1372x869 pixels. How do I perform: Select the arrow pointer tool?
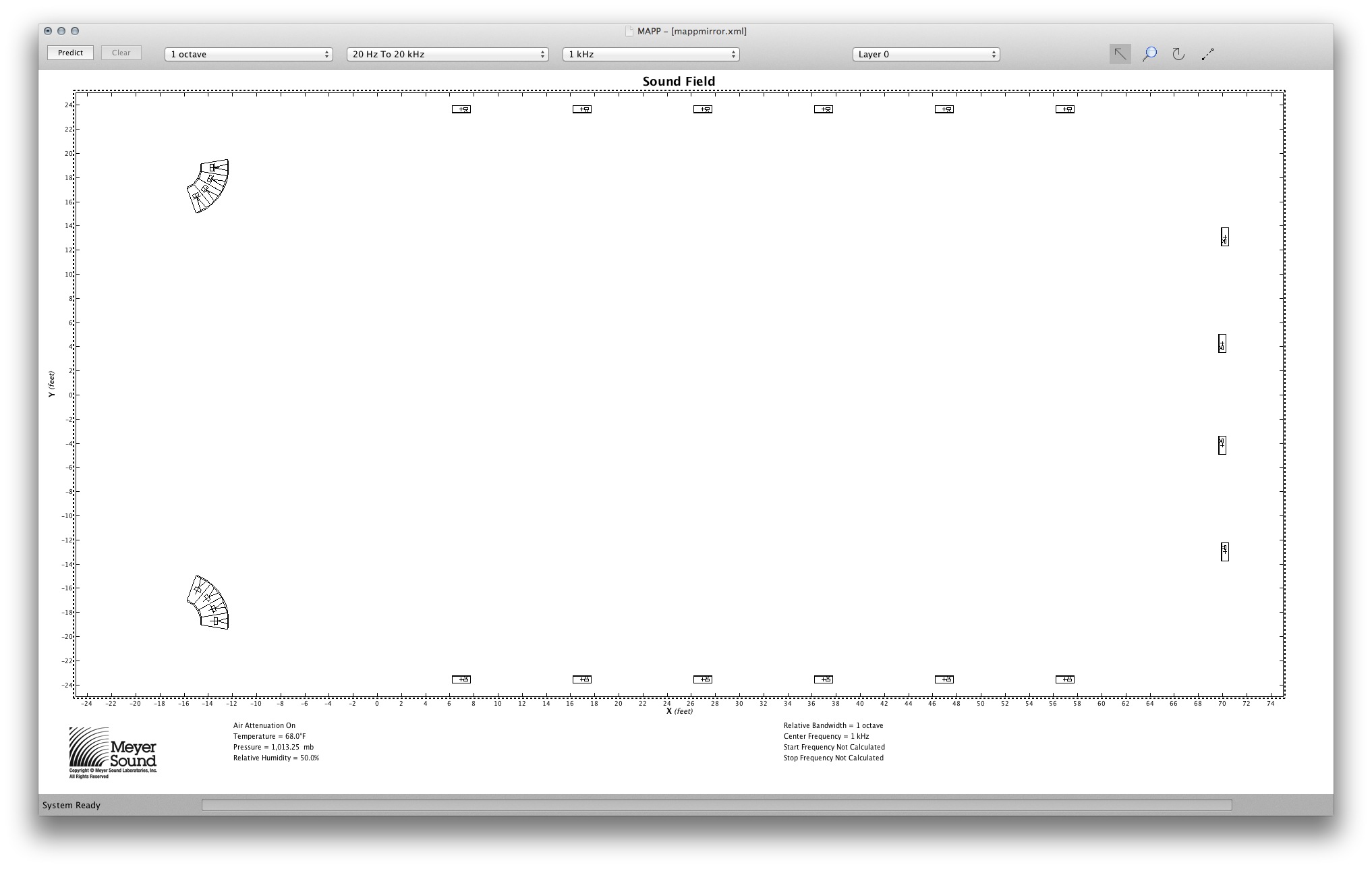[x=1120, y=54]
